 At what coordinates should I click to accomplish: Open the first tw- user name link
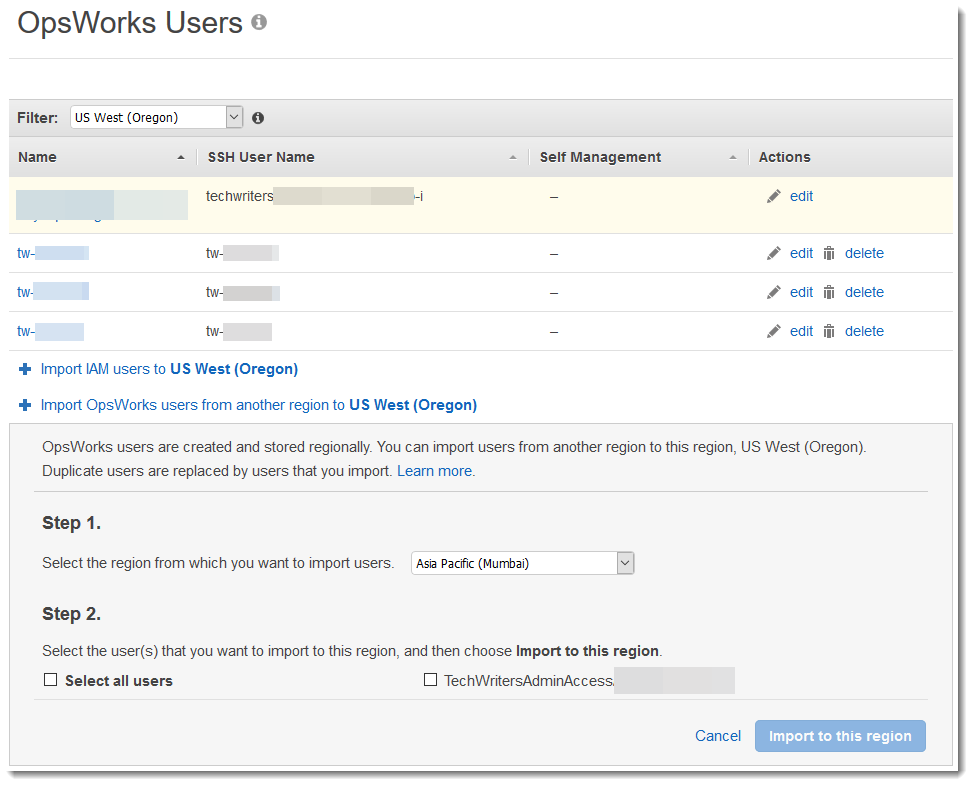[x=53, y=253]
